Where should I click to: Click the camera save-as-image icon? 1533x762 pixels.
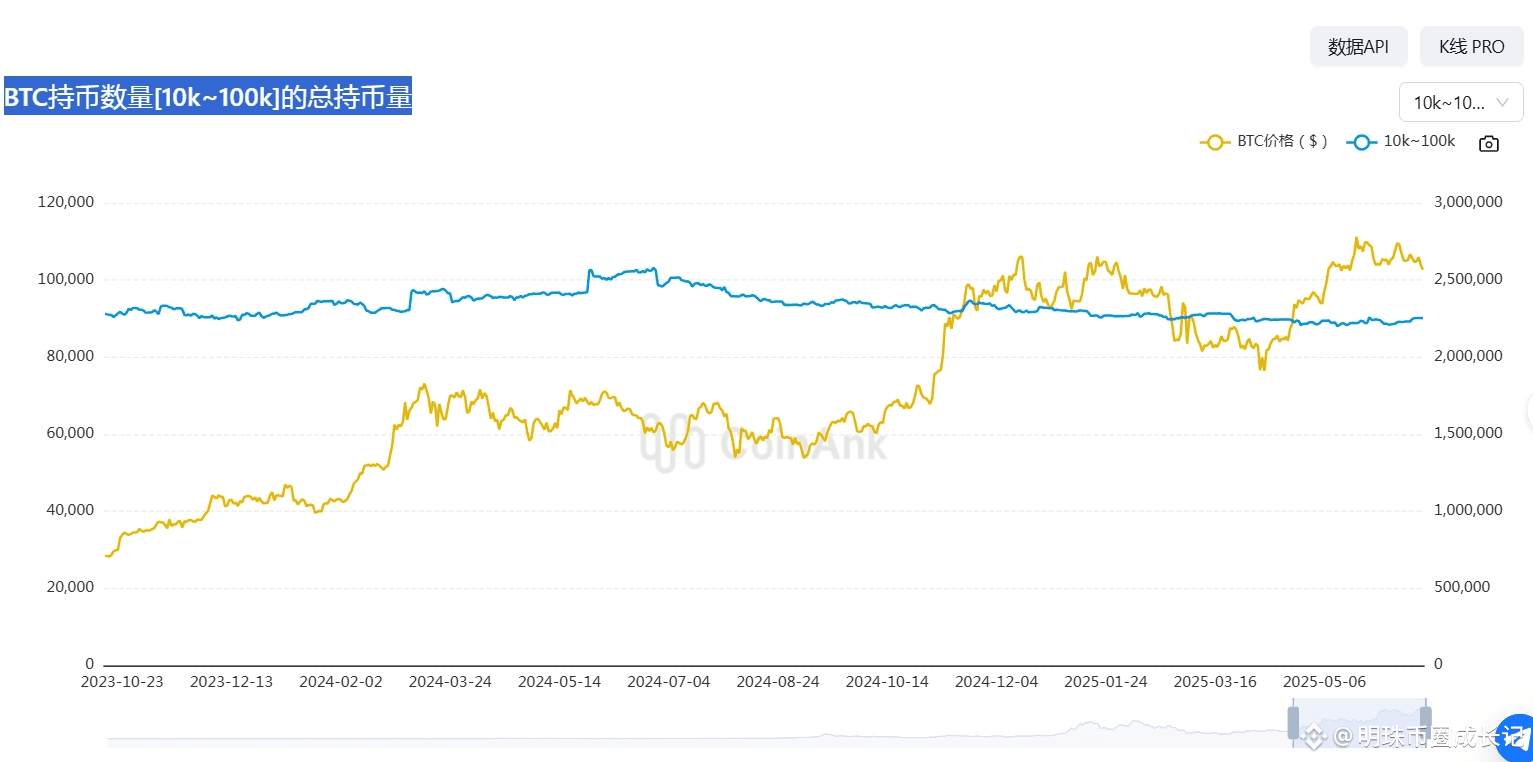[1489, 144]
